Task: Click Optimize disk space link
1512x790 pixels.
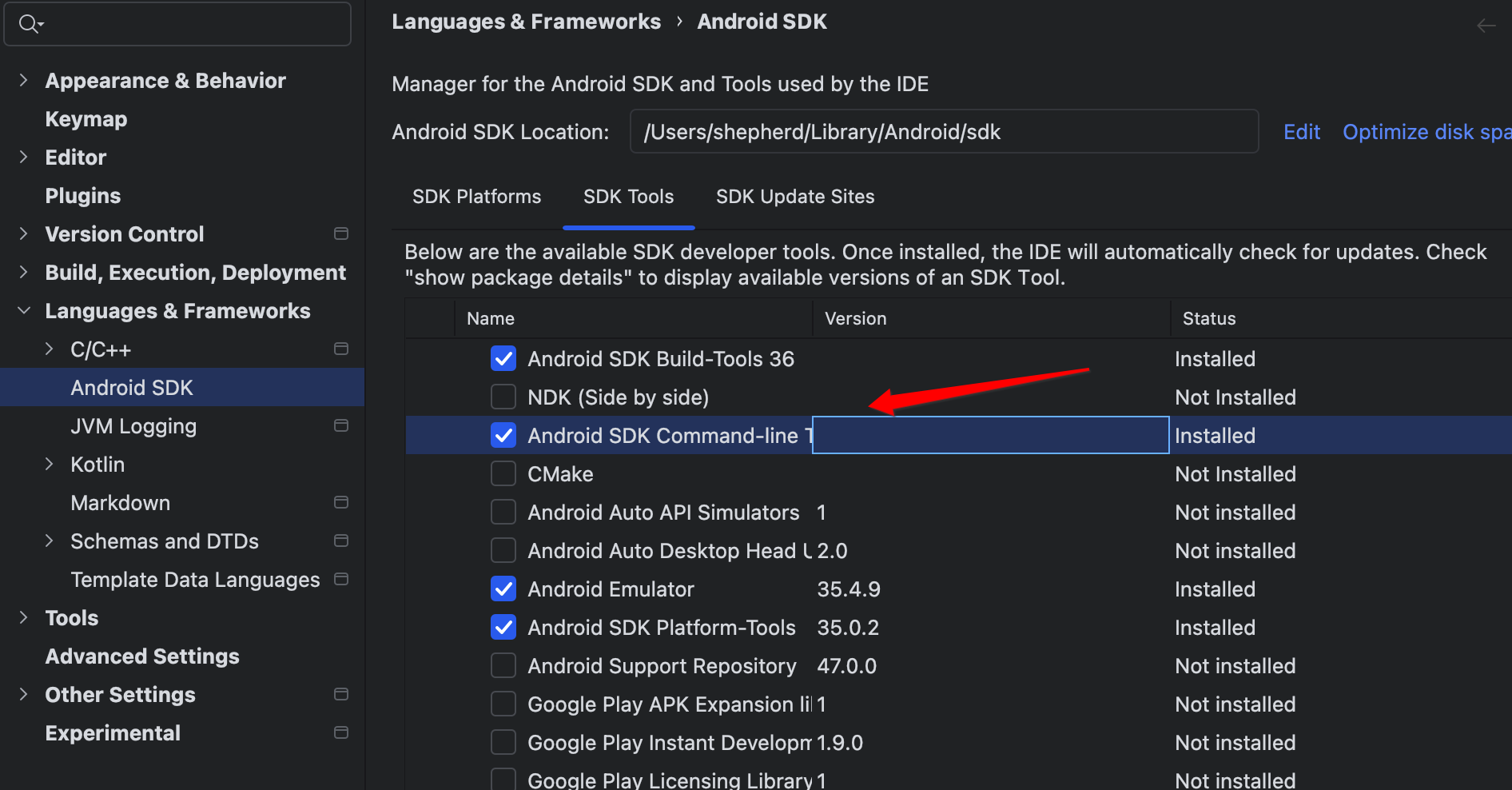Action: [1426, 132]
